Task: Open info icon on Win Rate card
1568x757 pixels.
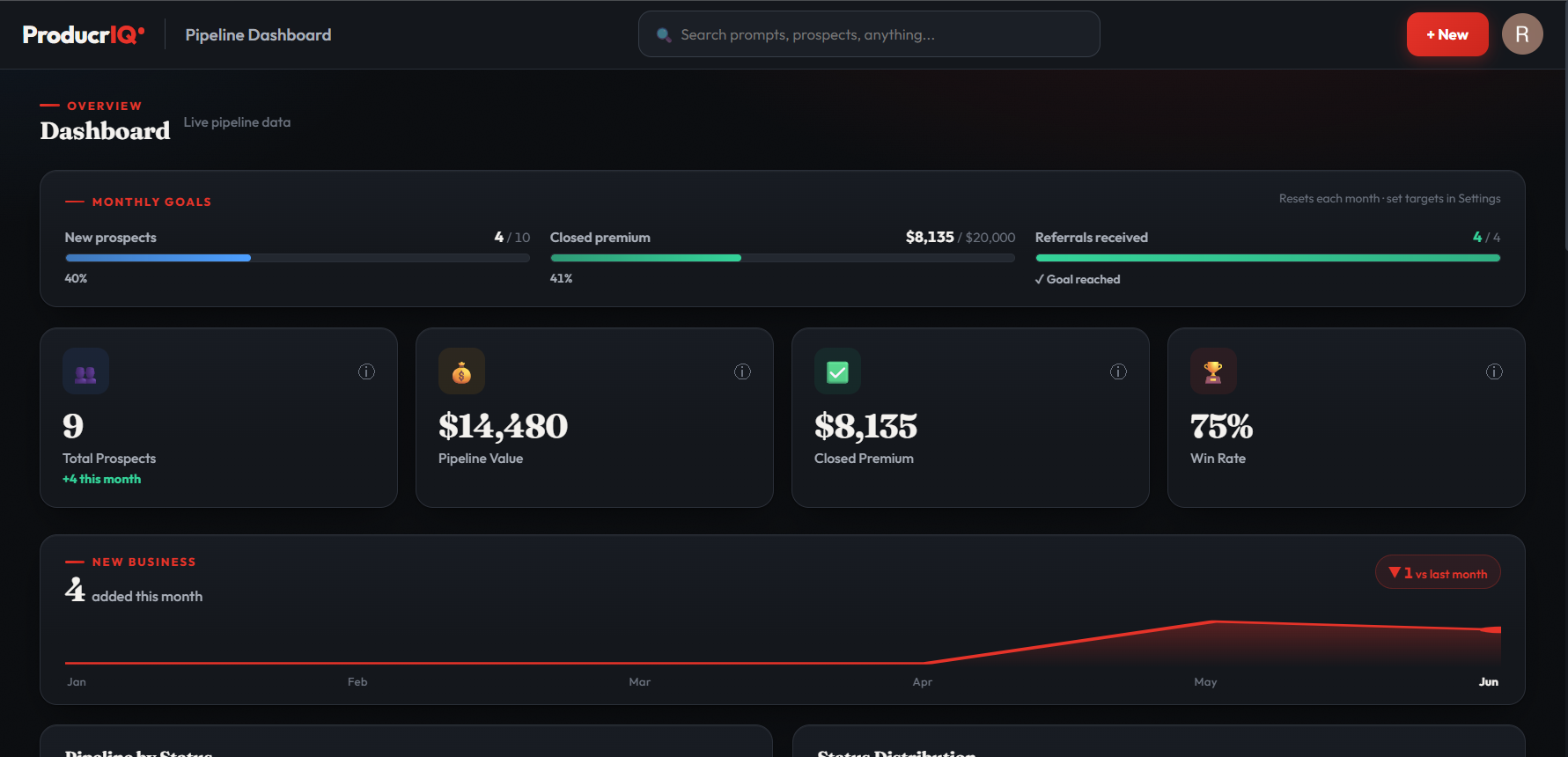Action: tap(1494, 371)
